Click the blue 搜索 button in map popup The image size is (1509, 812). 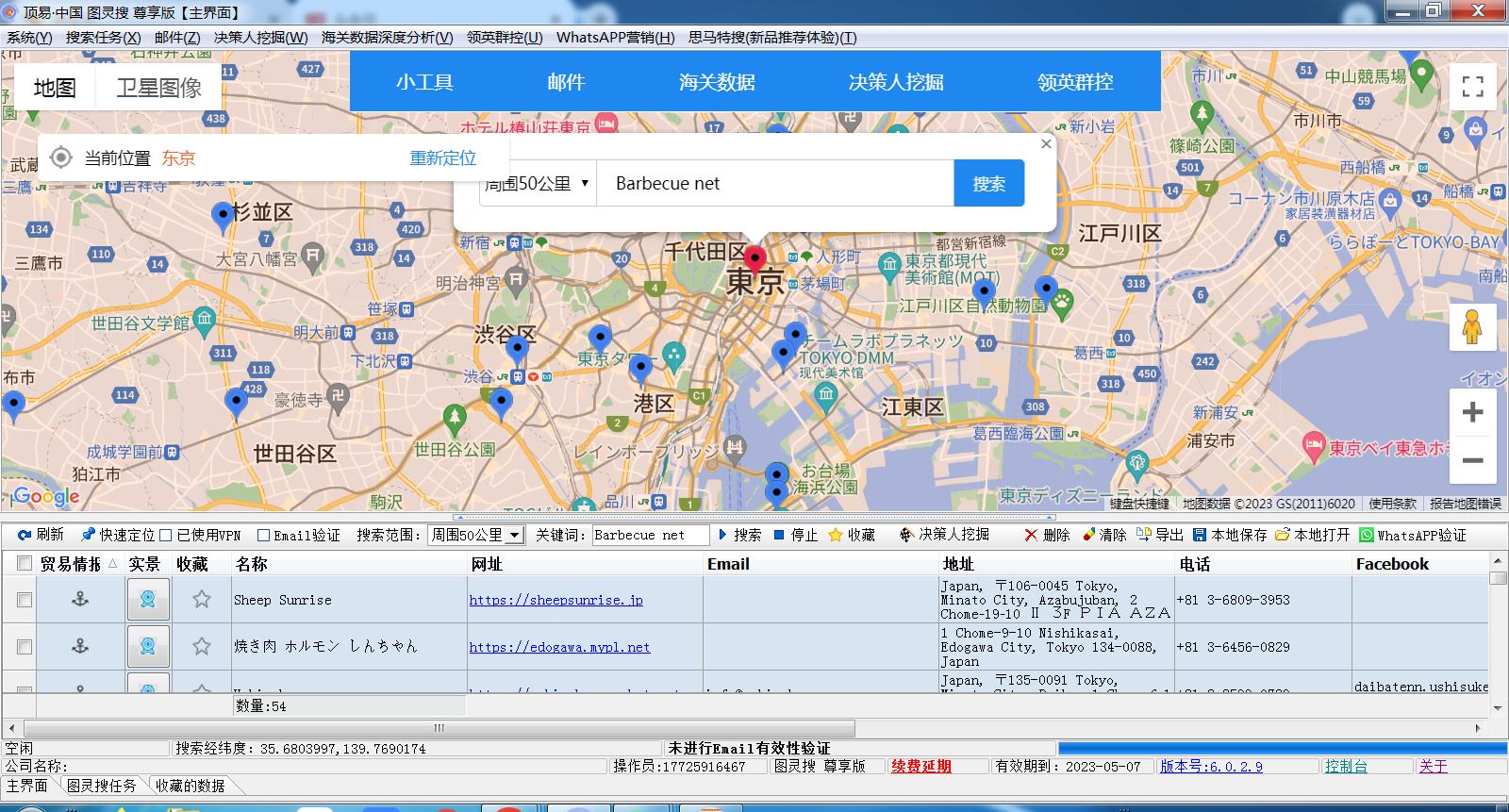tap(989, 184)
